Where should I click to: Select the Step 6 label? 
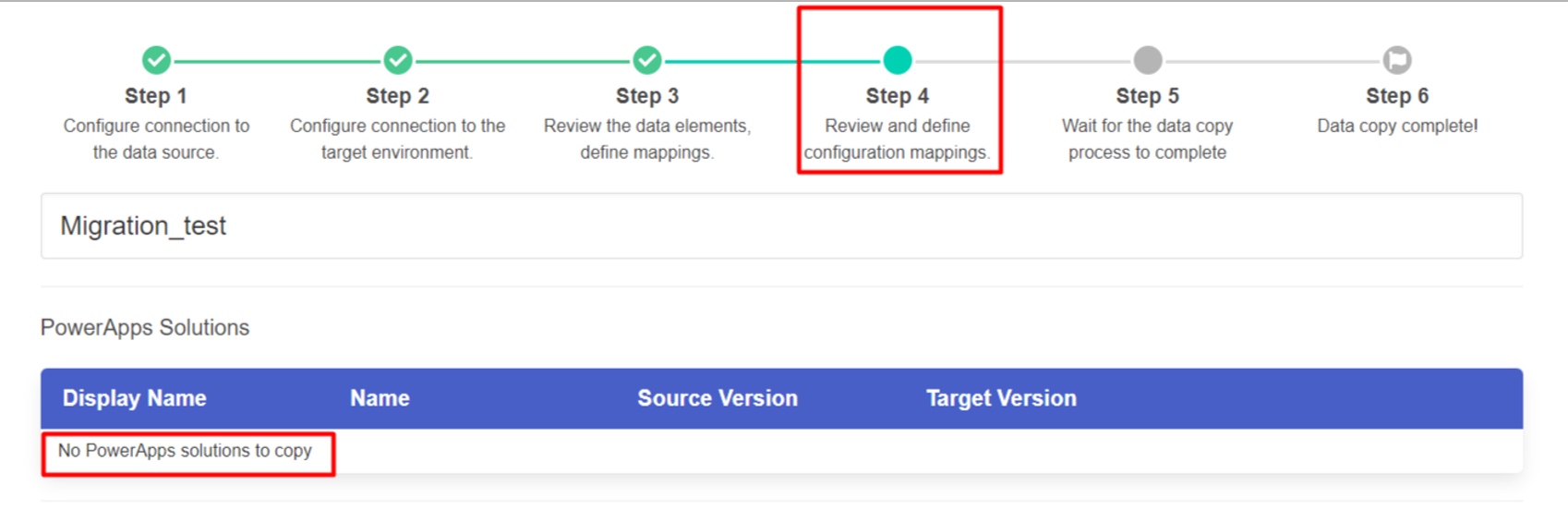[x=1397, y=96]
